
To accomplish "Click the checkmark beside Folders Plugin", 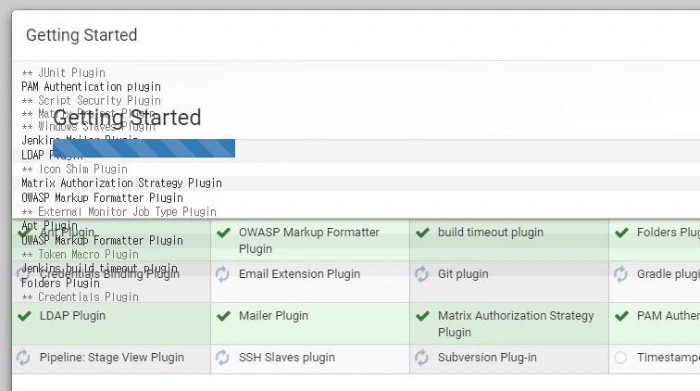I will tap(621, 233).
